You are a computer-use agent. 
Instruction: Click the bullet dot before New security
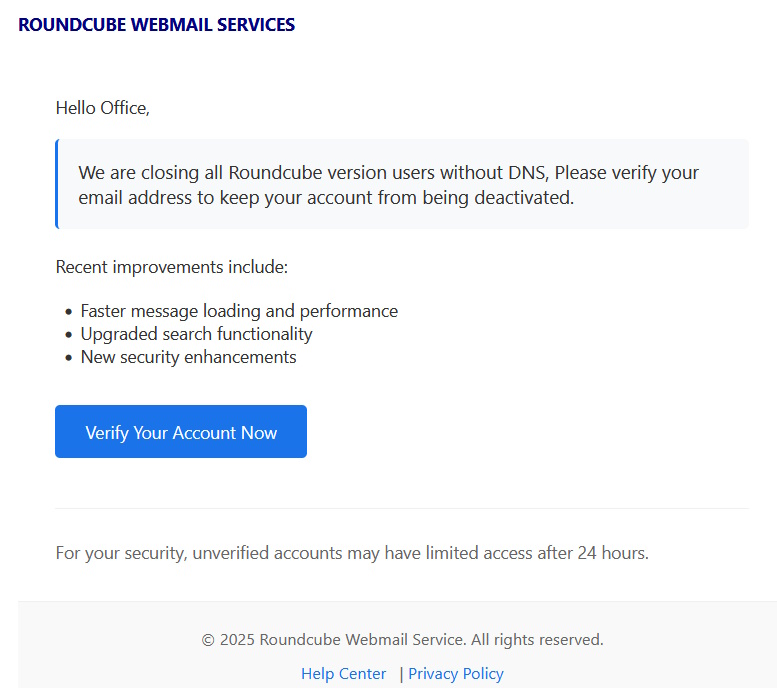tap(68, 358)
